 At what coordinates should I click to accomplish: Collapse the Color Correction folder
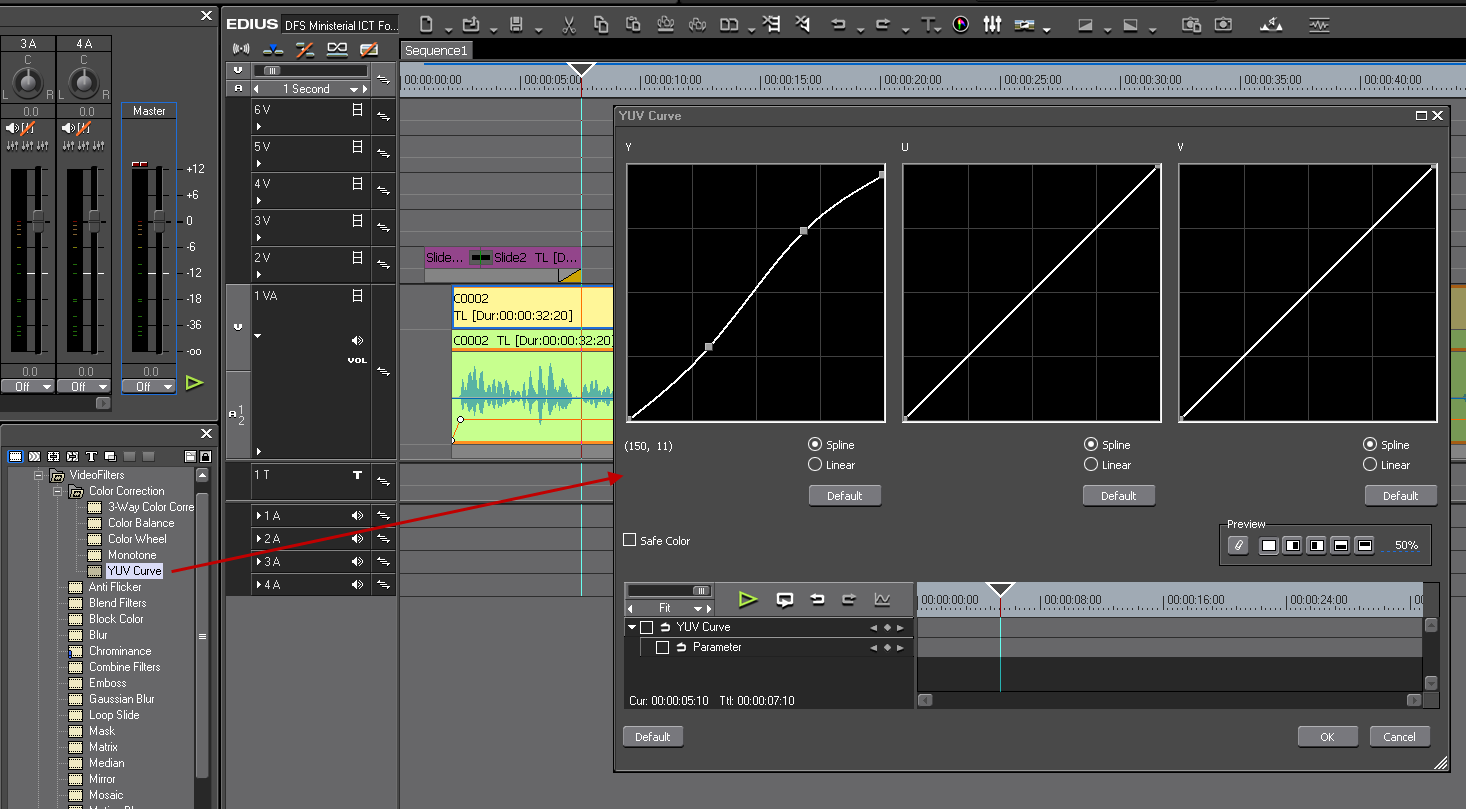[x=58, y=491]
